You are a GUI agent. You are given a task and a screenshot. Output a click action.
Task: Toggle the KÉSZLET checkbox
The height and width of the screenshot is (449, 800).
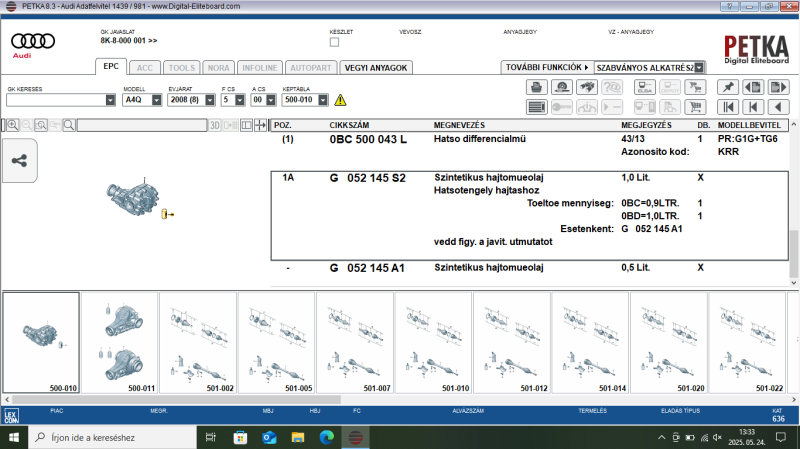point(334,42)
